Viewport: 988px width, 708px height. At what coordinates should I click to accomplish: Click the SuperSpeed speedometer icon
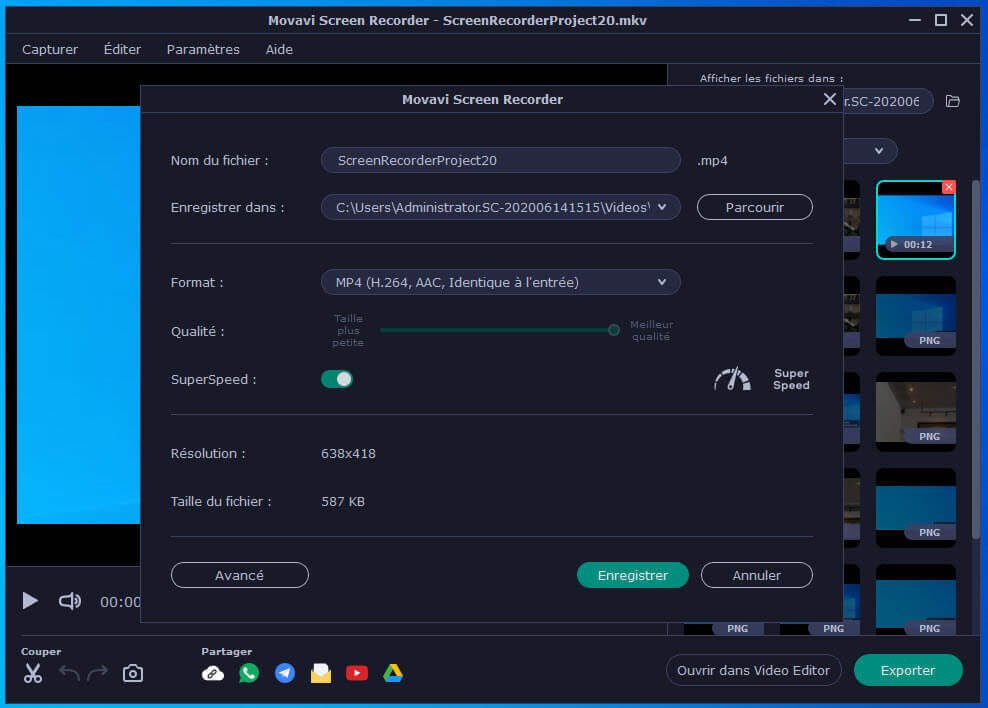tap(732, 379)
